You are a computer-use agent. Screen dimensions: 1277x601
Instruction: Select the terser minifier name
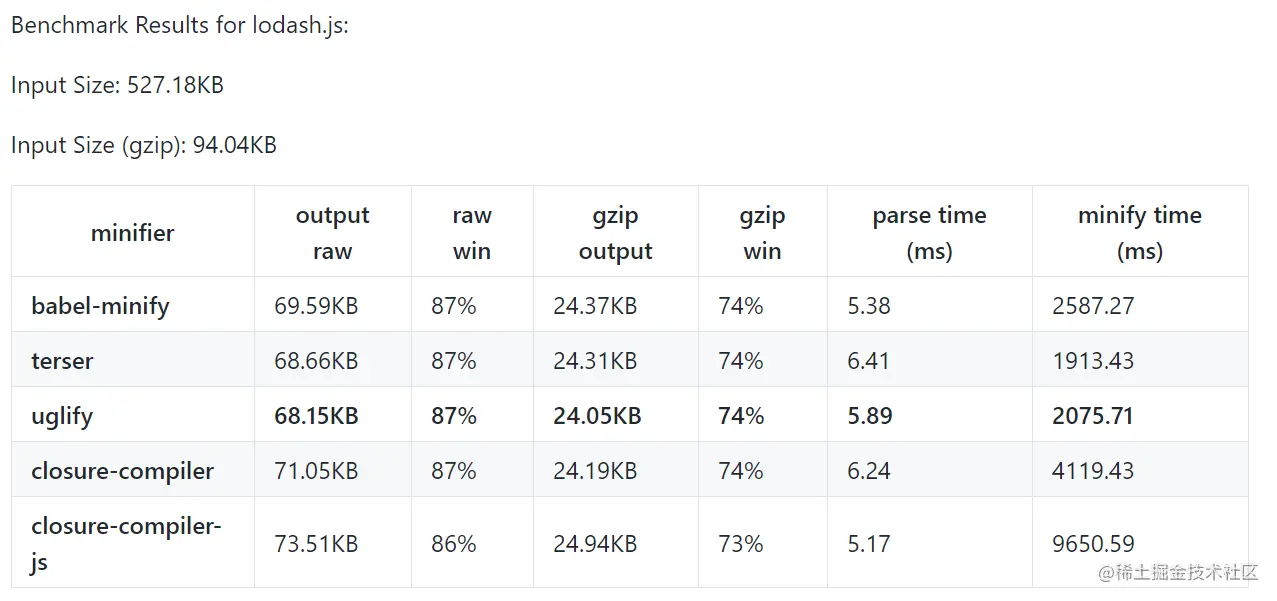pyautogui.click(x=62, y=361)
